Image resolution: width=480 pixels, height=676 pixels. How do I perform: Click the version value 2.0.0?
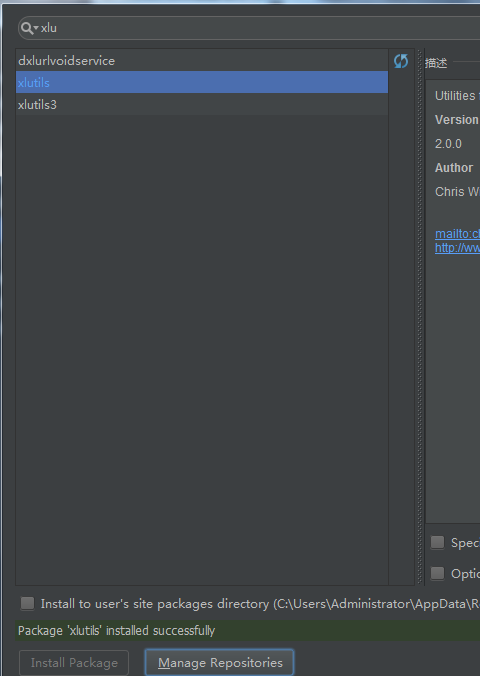[x=448, y=144]
